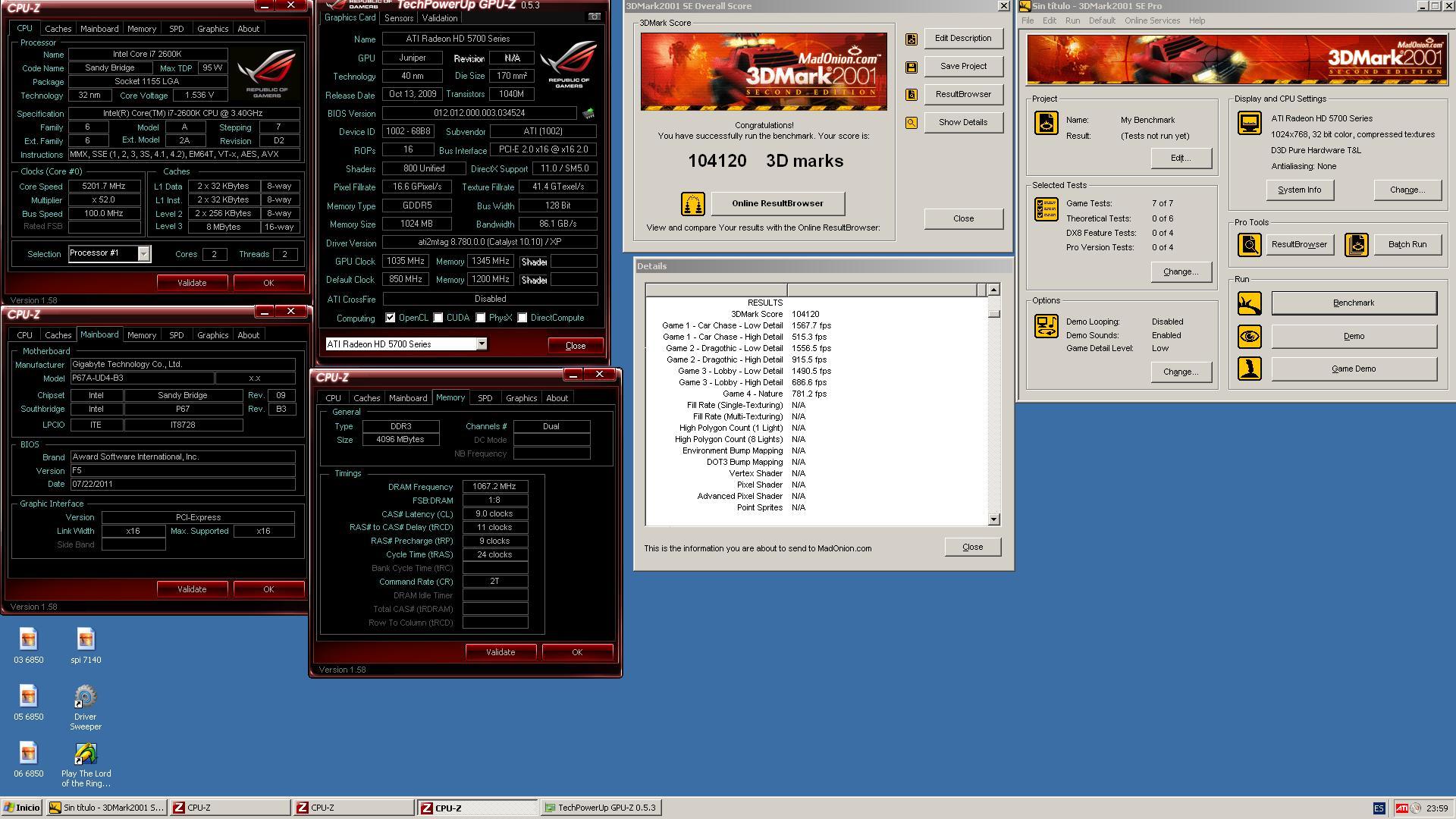Open Lord of the Rings shortcut
This screenshot has width=1456, height=819.
(86, 764)
